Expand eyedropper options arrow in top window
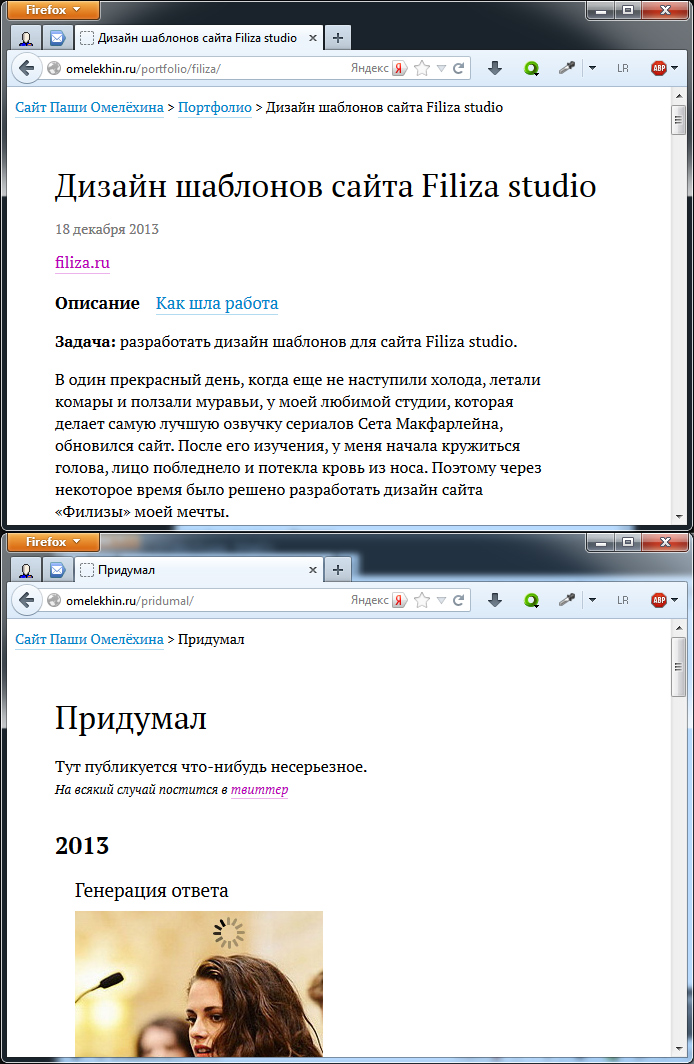This screenshot has width=694, height=1064. coord(592,68)
